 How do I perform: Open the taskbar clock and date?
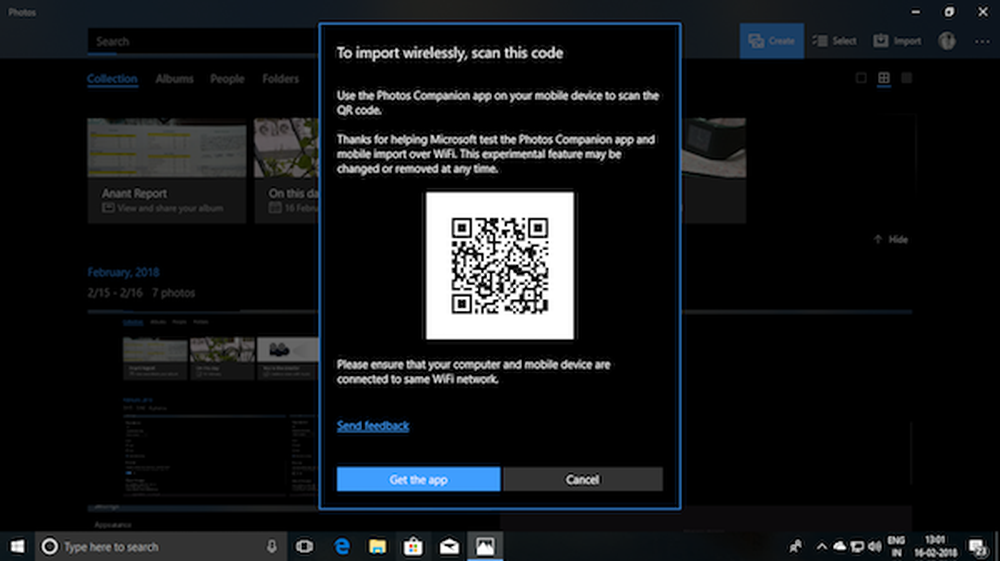pos(936,546)
